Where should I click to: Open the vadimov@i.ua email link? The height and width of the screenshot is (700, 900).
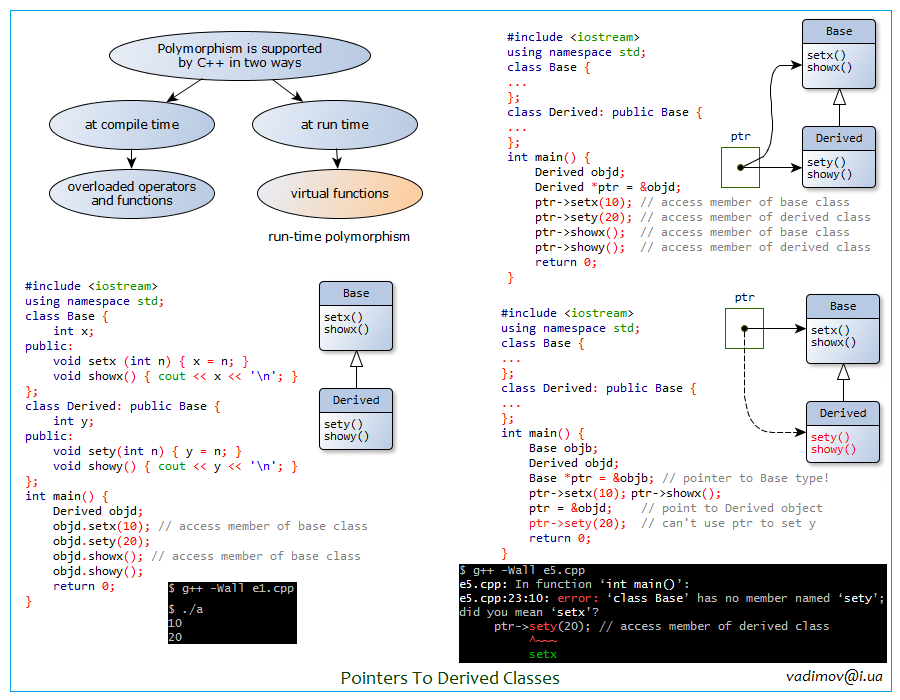834,677
